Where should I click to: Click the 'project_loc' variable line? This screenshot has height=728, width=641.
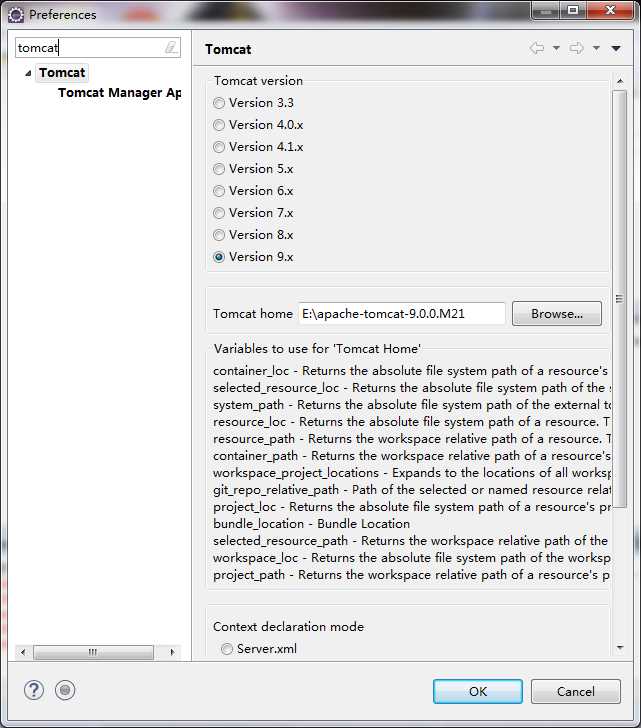click(412, 507)
